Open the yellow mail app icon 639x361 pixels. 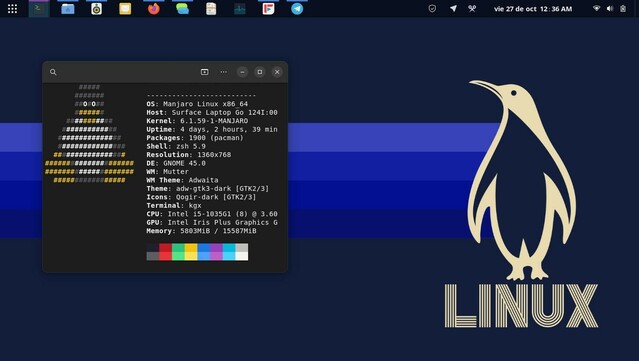[x=125, y=9]
